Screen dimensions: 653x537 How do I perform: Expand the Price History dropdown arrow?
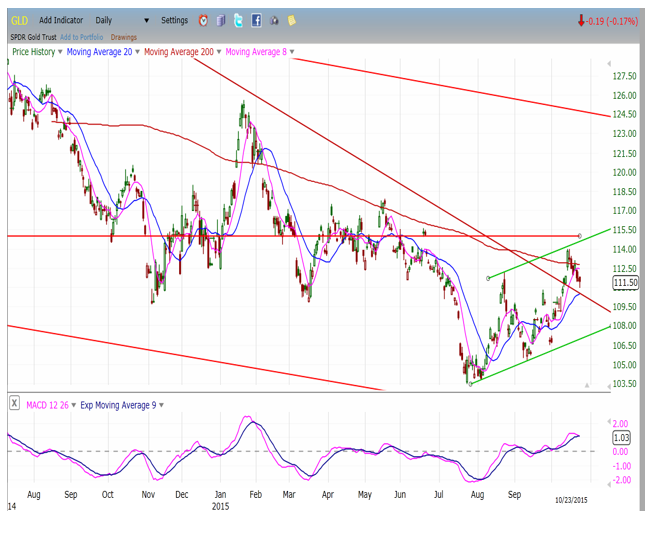tap(60, 52)
